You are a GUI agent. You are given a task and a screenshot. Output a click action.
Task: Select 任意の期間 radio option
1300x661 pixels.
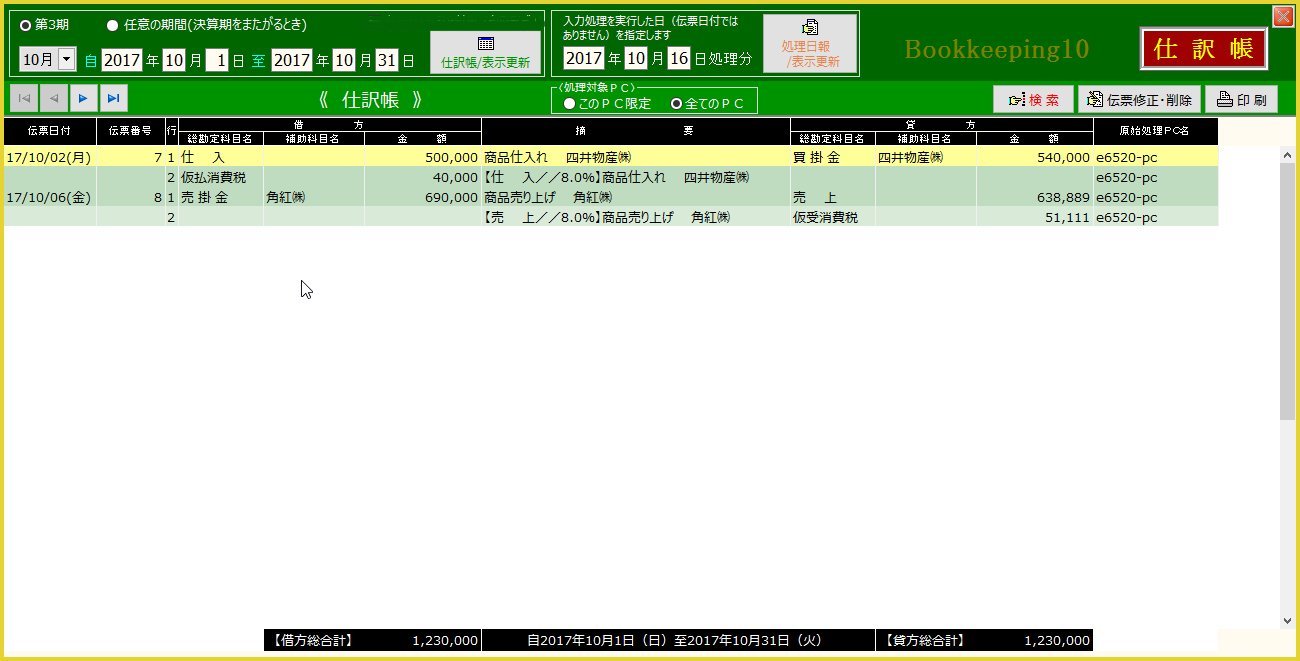click(112, 25)
